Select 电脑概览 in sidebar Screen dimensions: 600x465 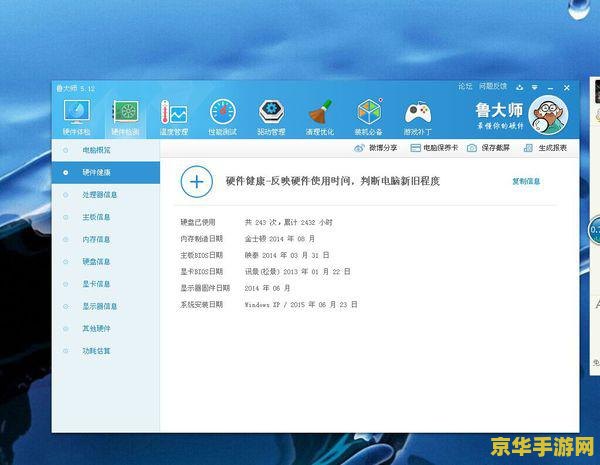click(x=106, y=150)
